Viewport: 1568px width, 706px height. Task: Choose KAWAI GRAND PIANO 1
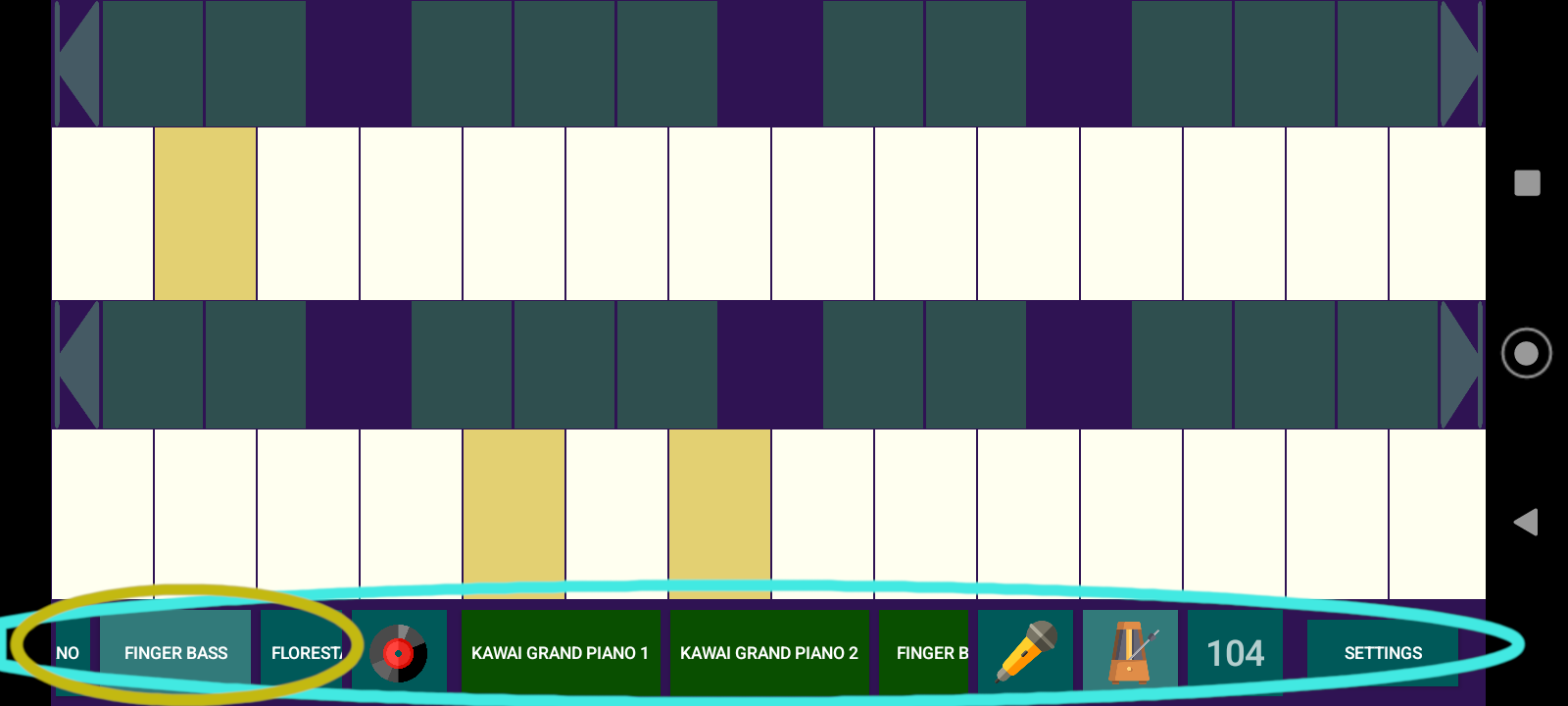click(561, 652)
